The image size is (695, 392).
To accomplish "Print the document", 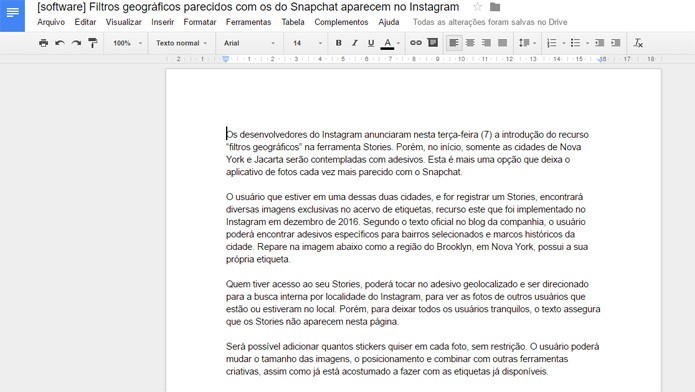I will (x=43, y=43).
